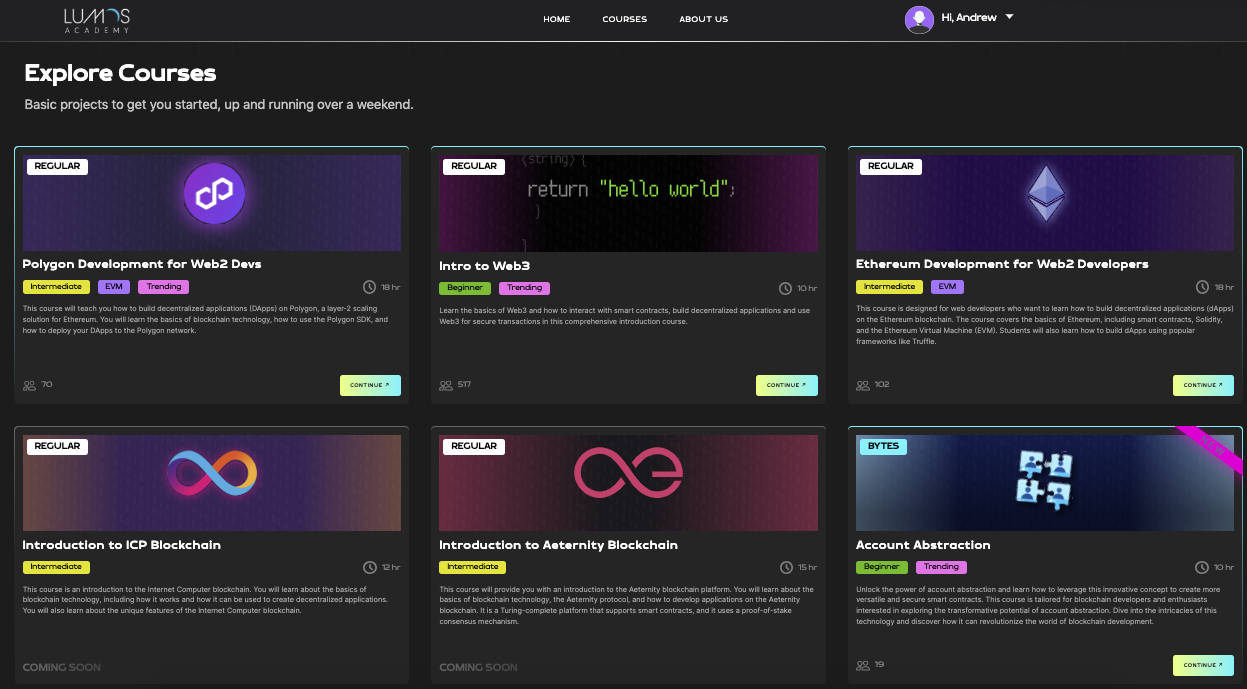
Task: Open the Intro to Web3 hello world banner image
Action: pos(628,203)
